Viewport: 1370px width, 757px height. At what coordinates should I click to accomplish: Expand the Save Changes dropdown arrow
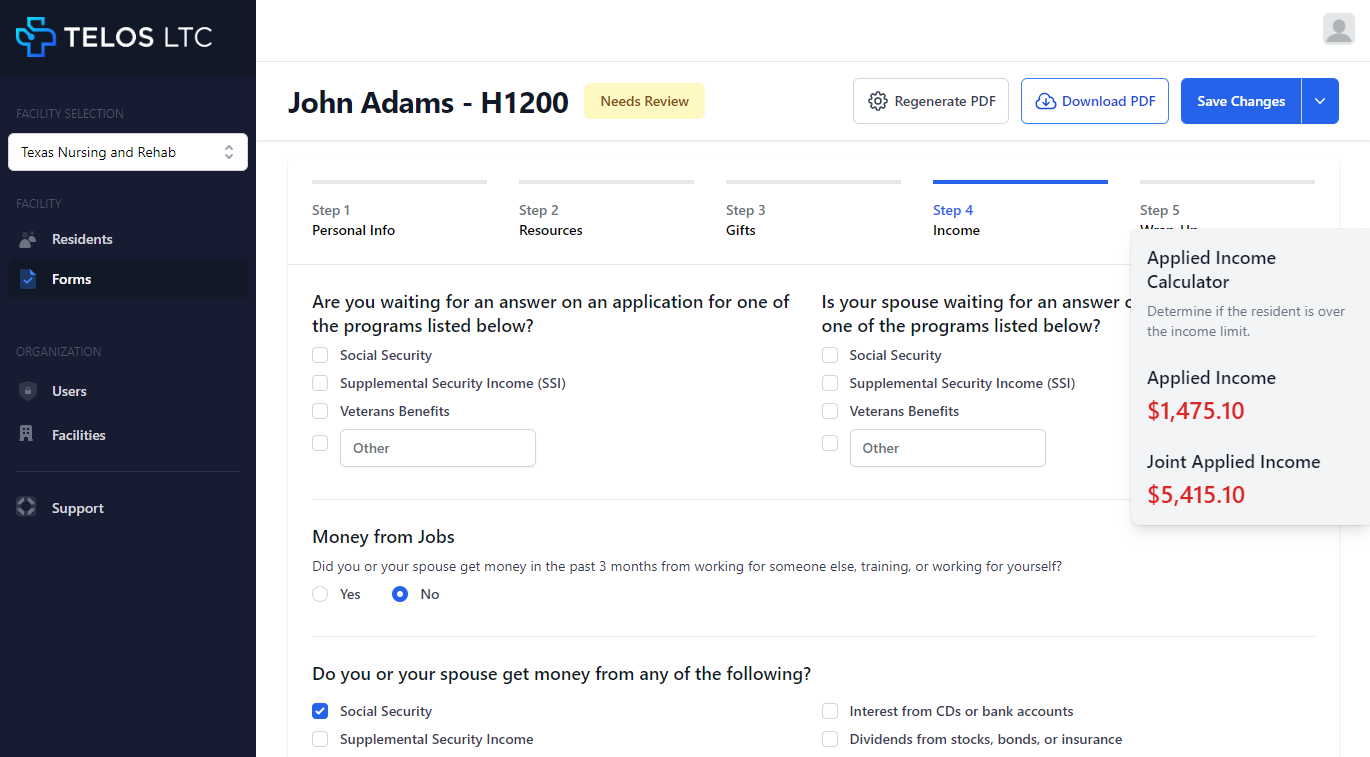(x=1320, y=101)
